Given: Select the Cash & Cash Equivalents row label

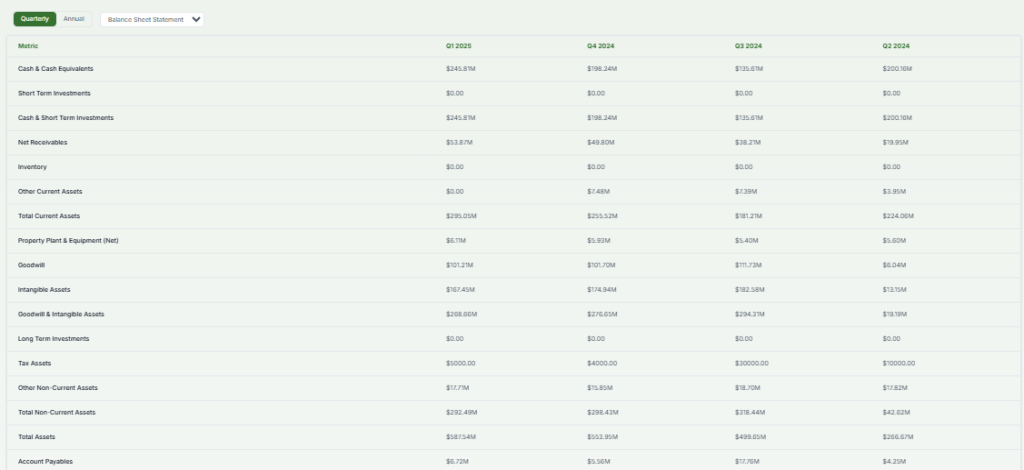Looking at the screenshot, I should pos(56,69).
